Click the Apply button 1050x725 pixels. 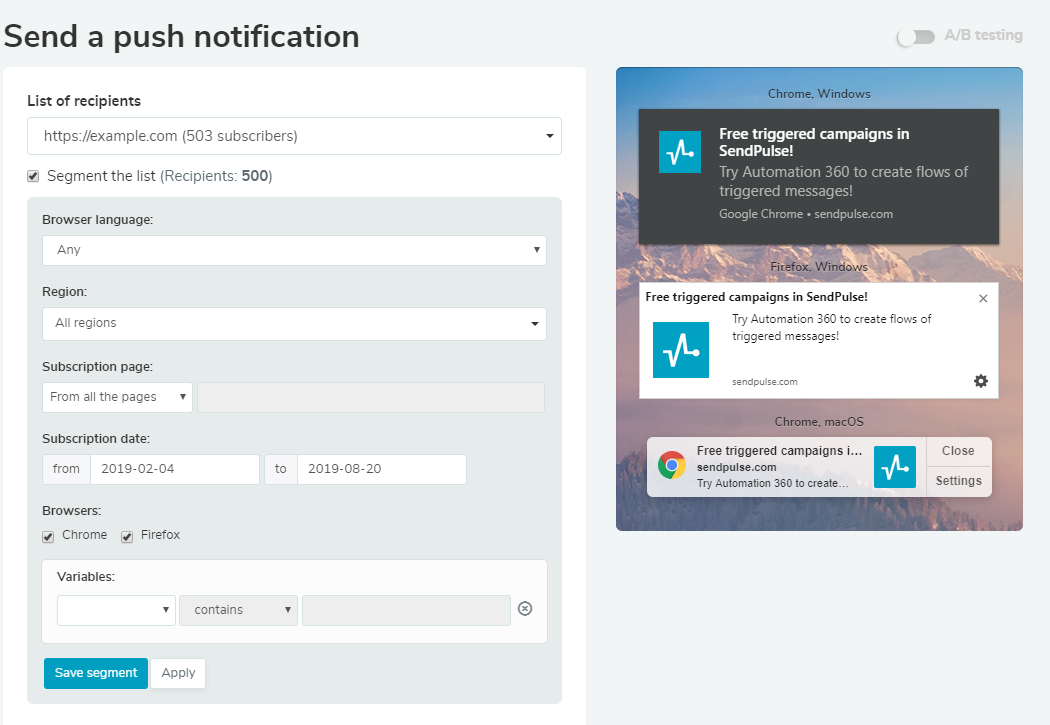tap(178, 673)
